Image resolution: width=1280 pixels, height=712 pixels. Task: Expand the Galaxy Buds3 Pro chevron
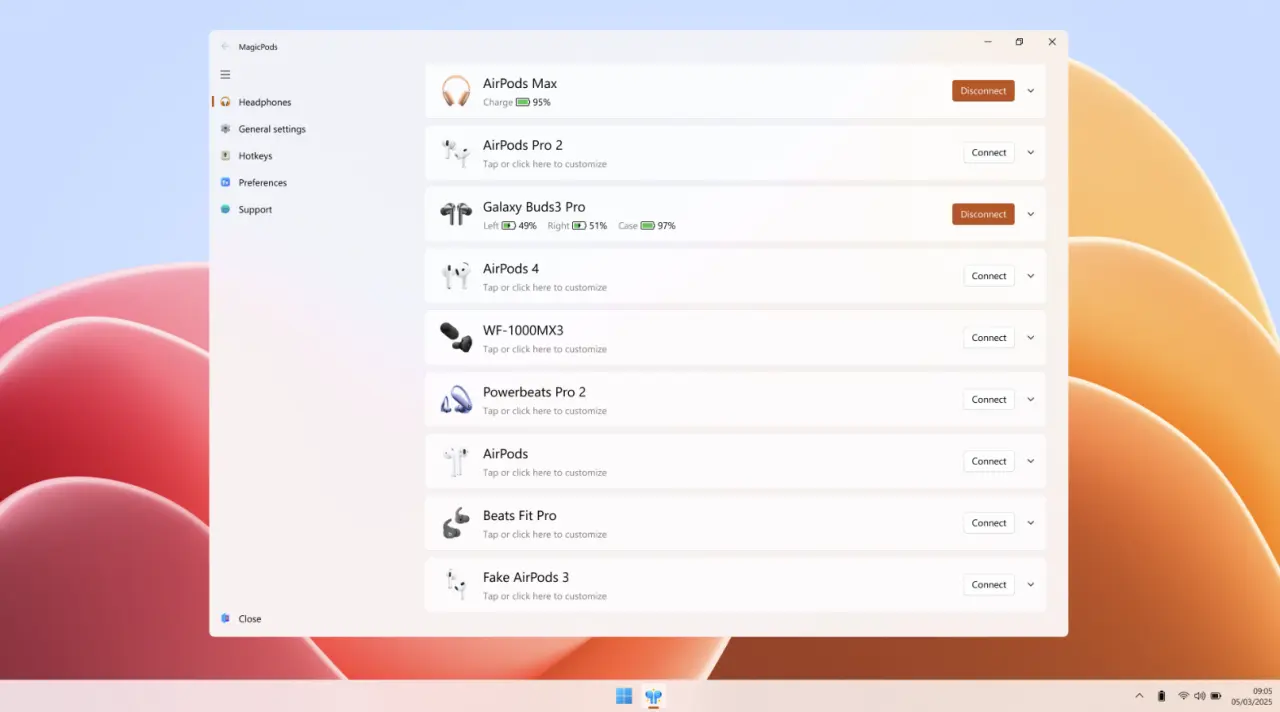tap(1031, 214)
